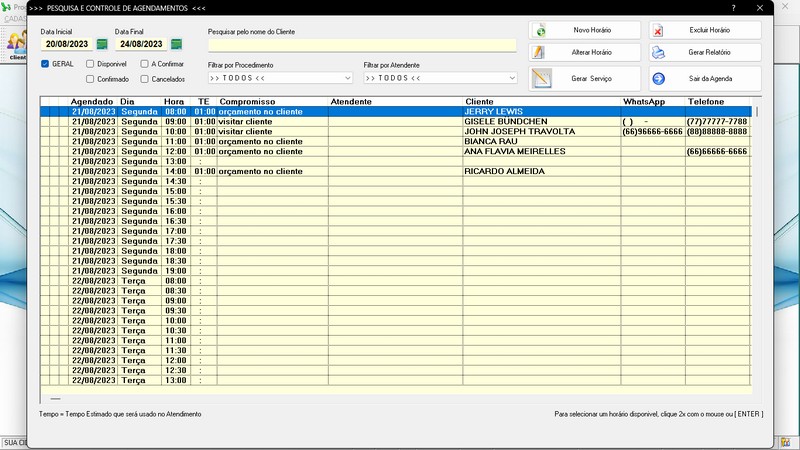
Task: Select the JOHN JOSEPH TRAVOLTA client cell
Action: (x=542, y=132)
